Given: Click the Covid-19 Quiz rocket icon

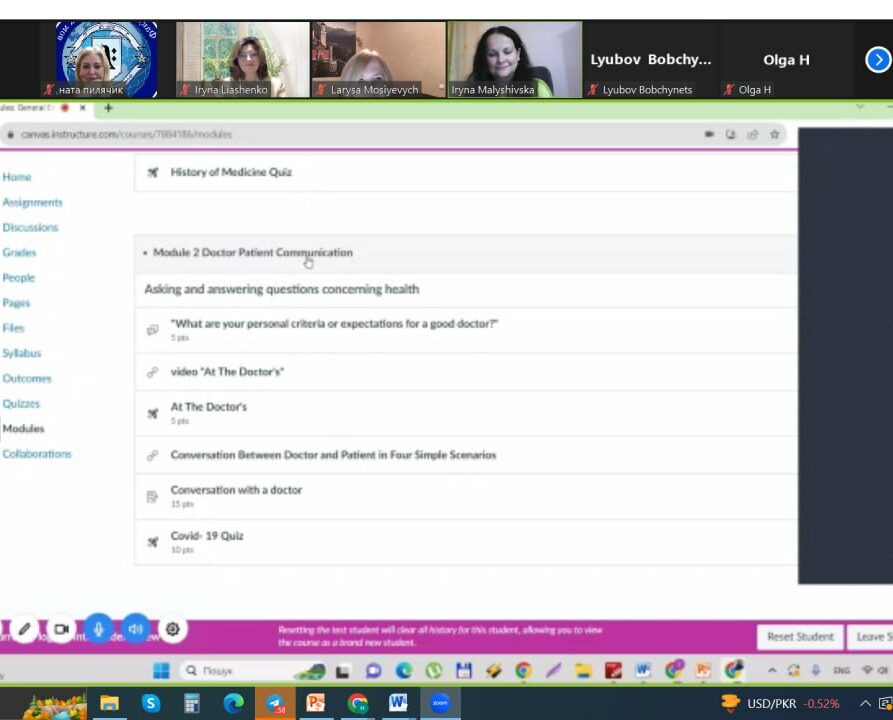Looking at the screenshot, I should click(153, 542).
